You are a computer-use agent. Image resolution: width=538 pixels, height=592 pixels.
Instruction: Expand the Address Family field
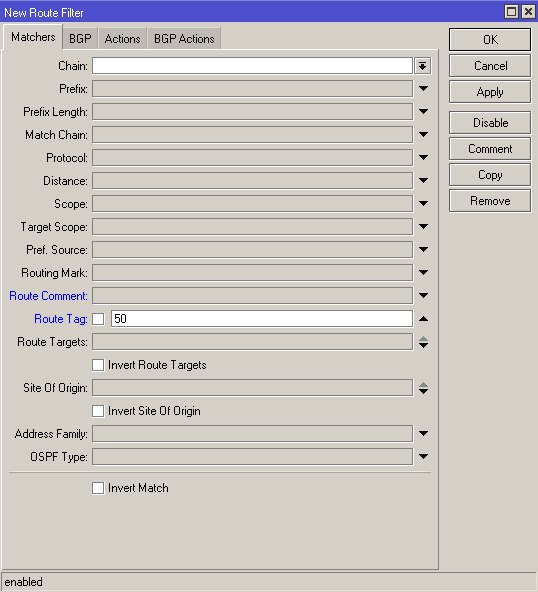coord(423,434)
